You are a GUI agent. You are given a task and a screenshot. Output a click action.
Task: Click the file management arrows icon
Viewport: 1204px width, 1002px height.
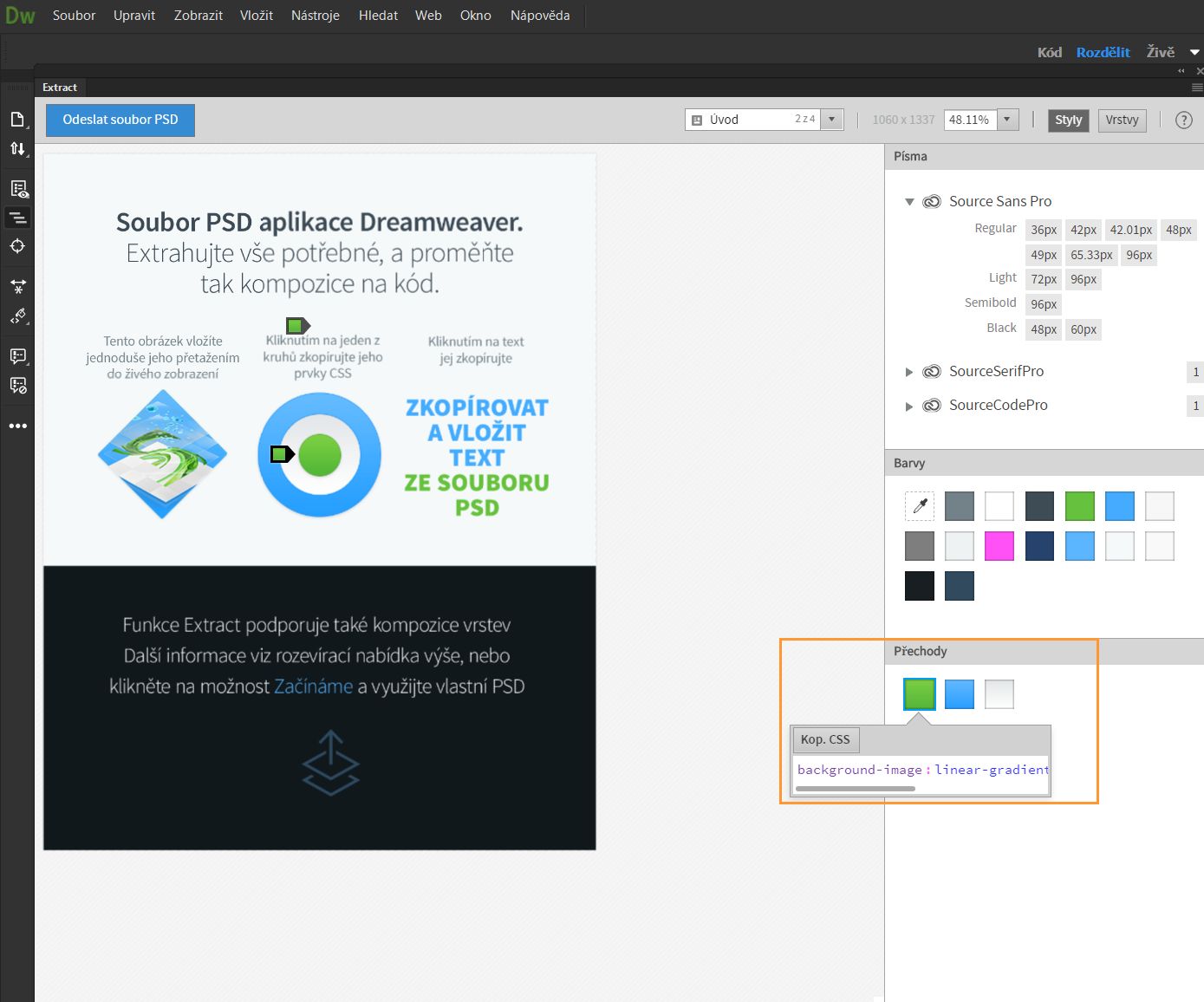coord(17,148)
